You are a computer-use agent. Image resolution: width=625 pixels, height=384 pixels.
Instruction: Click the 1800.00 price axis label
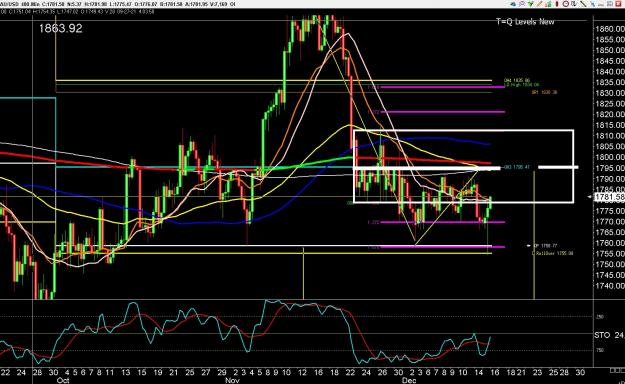[609, 157]
